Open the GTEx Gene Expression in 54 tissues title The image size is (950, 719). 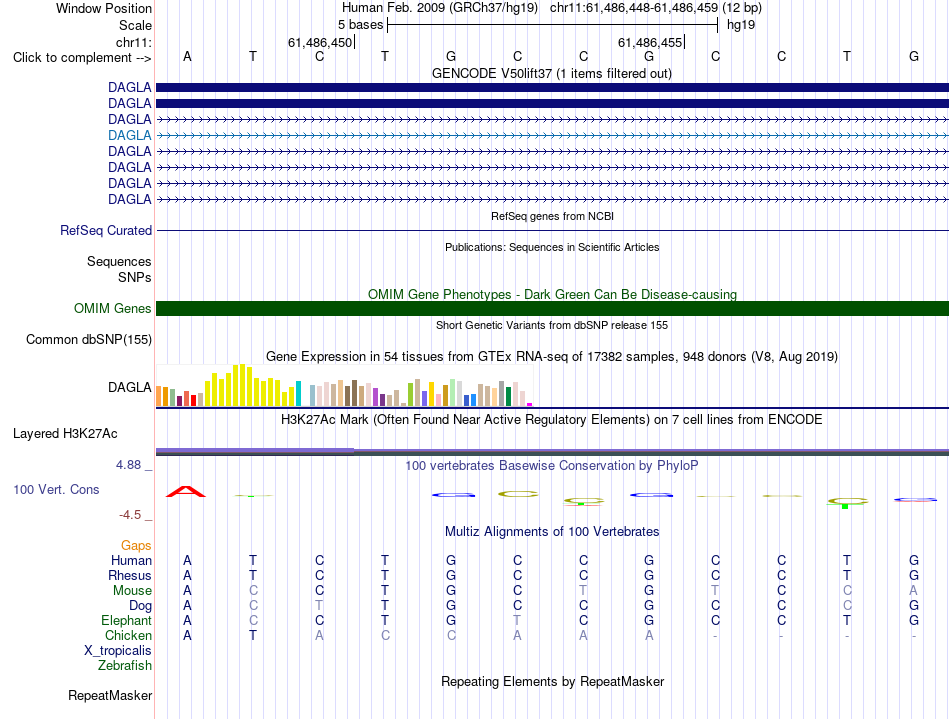click(x=552, y=356)
